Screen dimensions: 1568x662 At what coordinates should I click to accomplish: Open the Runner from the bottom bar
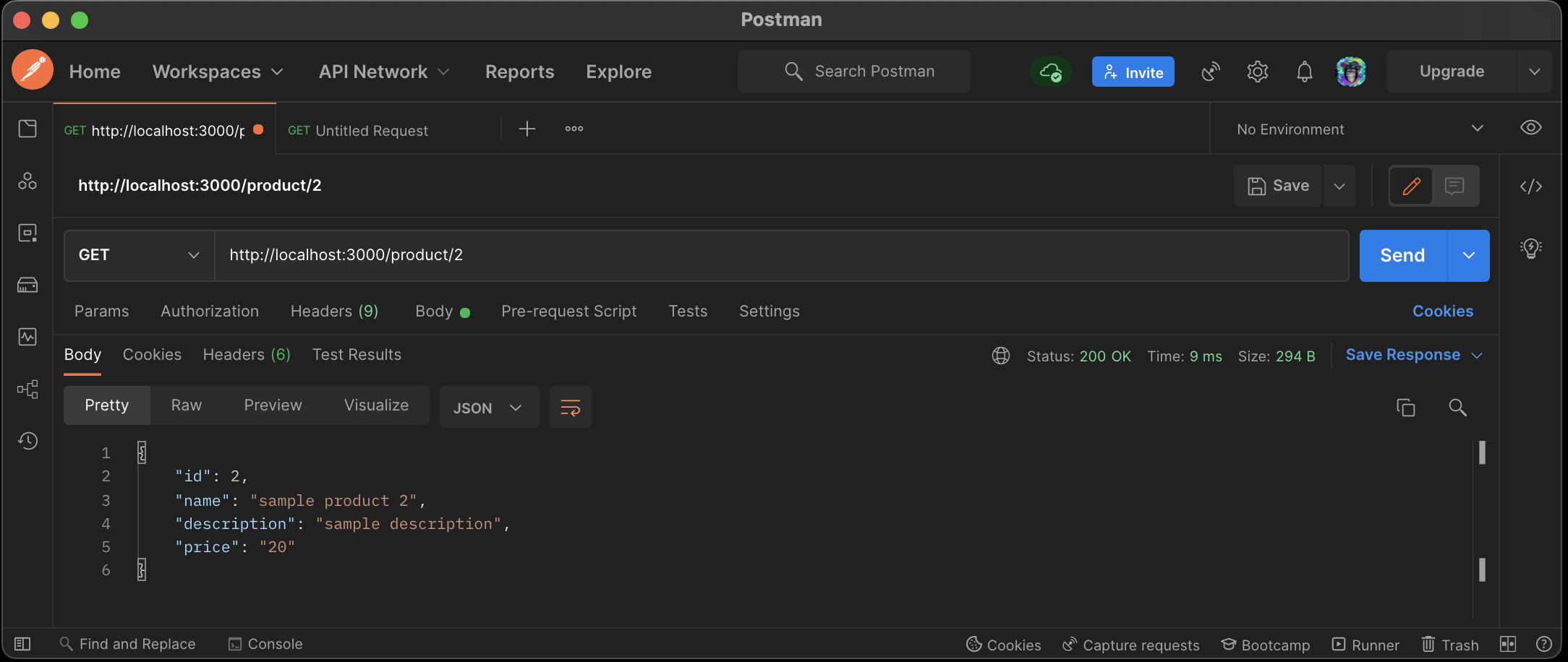click(x=1365, y=644)
